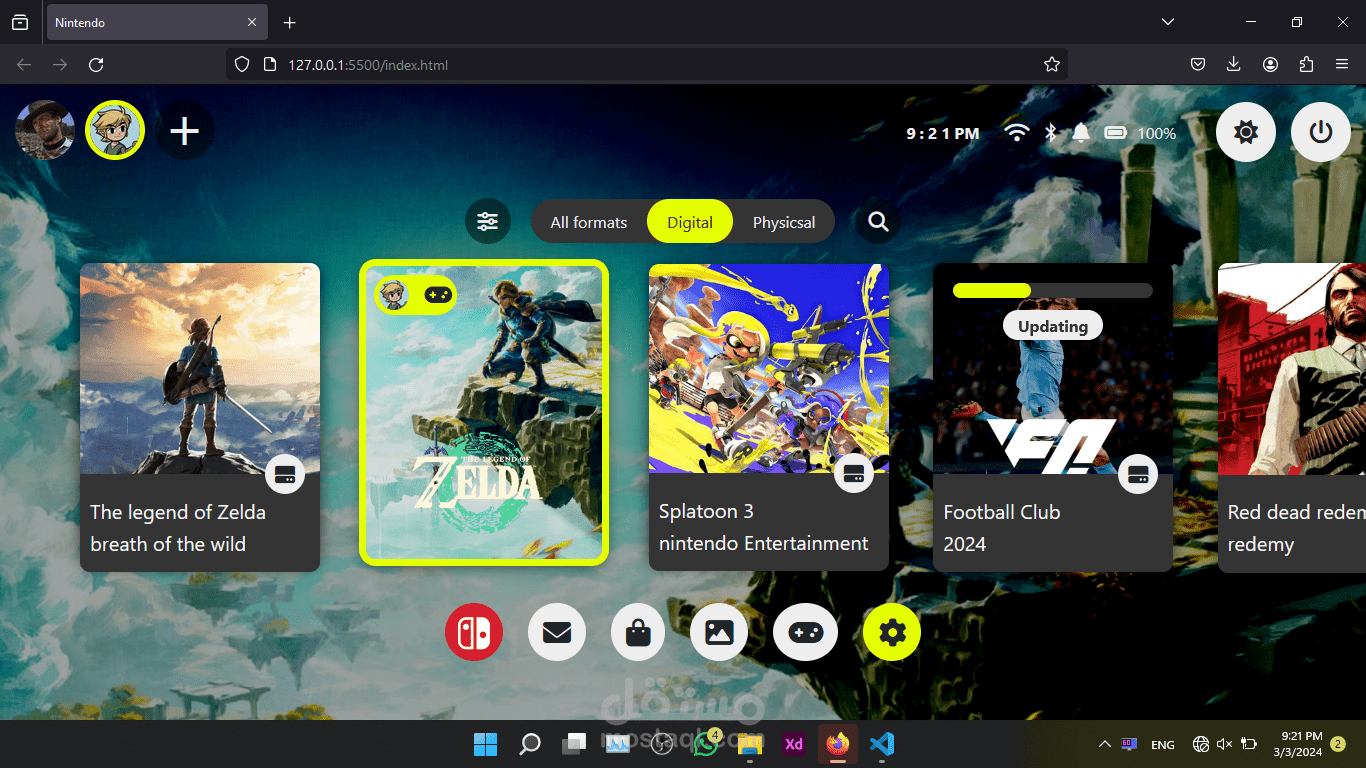Select the Physicsal filter tab
This screenshot has width=1366, height=768.
[x=784, y=222]
